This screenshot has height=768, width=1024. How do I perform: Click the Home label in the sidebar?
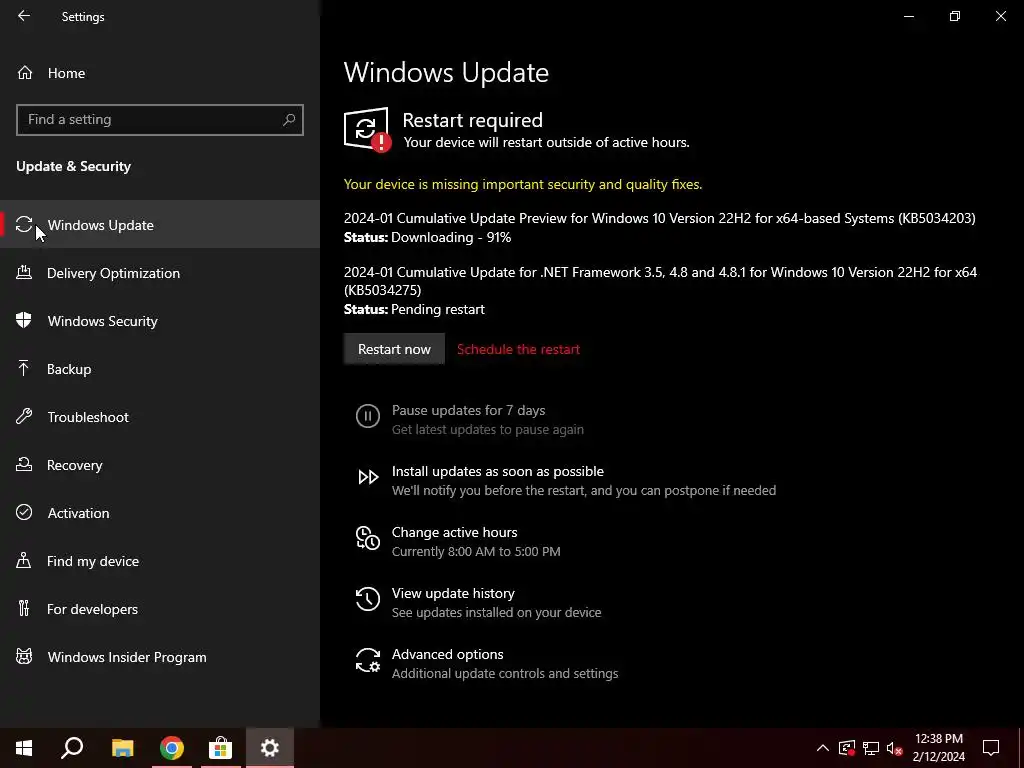point(67,73)
